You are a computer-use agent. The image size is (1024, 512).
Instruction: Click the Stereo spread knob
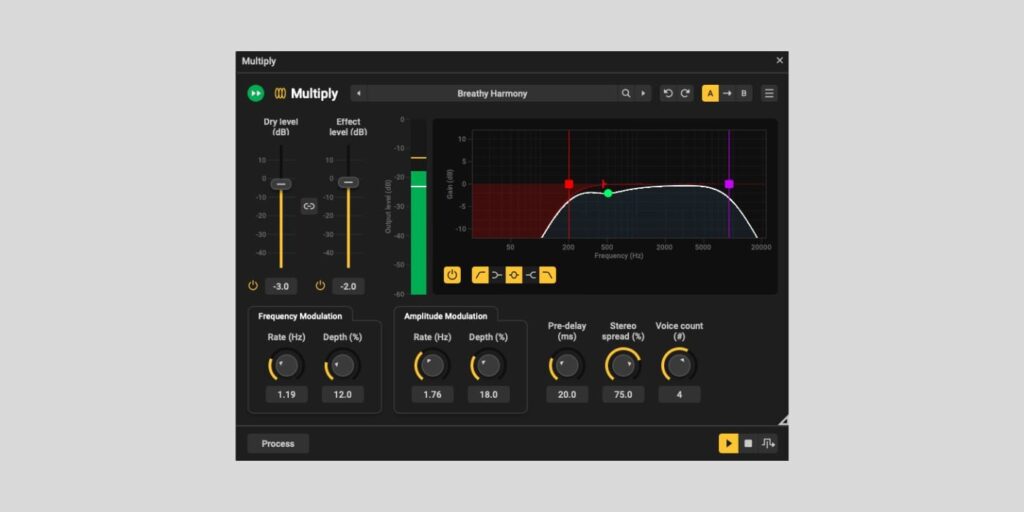pos(623,366)
